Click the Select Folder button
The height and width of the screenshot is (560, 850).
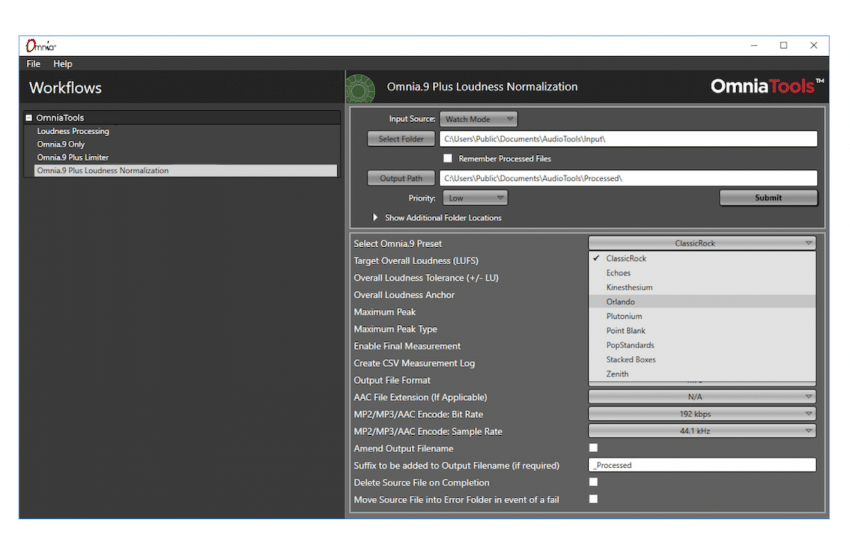coord(401,139)
